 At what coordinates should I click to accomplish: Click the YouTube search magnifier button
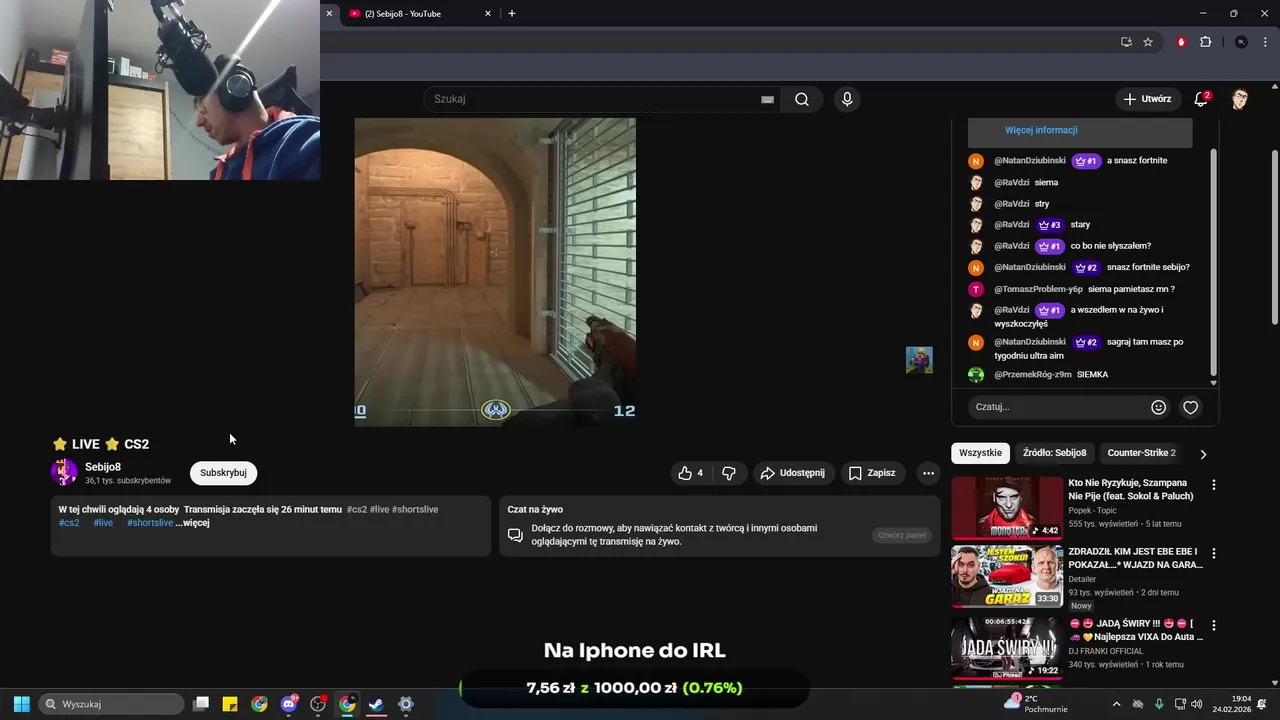[x=802, y=99]
